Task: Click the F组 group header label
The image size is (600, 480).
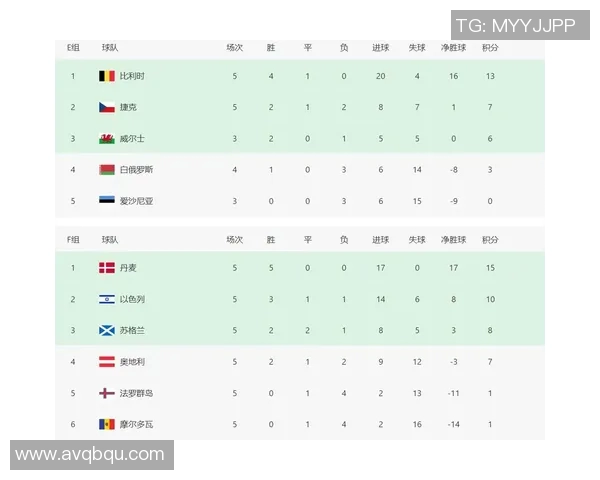Action: tap(73, 240)
